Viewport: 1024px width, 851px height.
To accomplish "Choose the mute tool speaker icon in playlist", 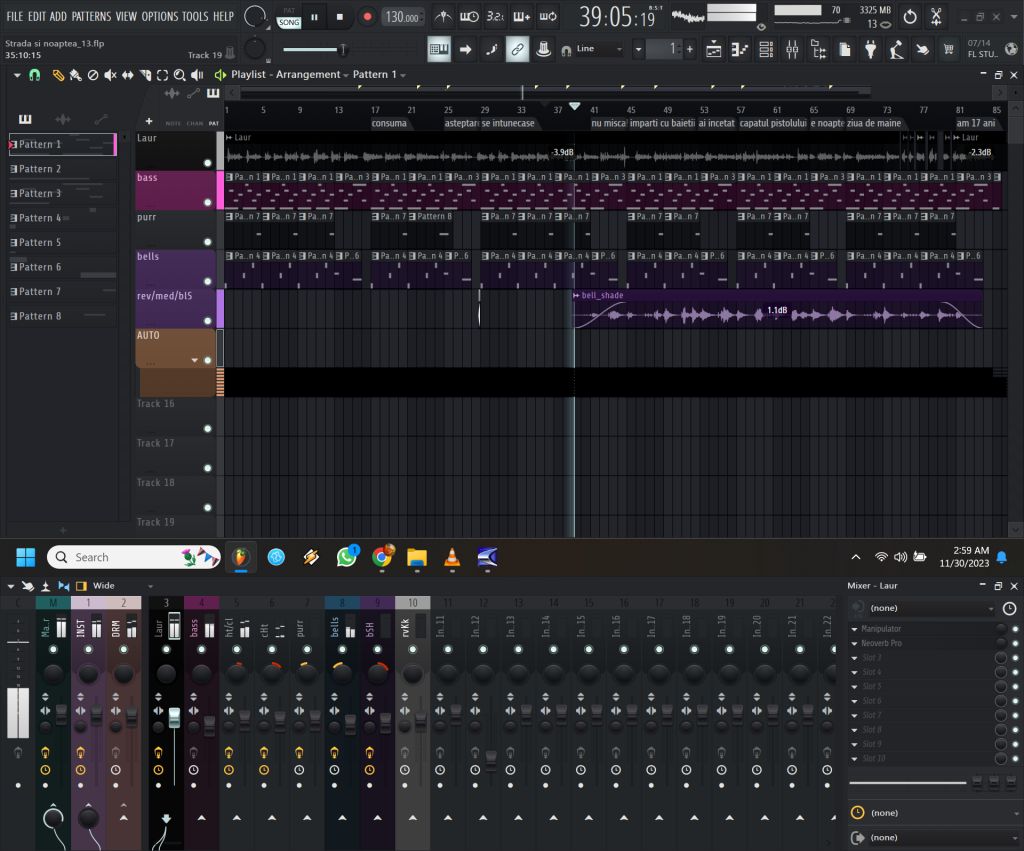I will point(111,75).
